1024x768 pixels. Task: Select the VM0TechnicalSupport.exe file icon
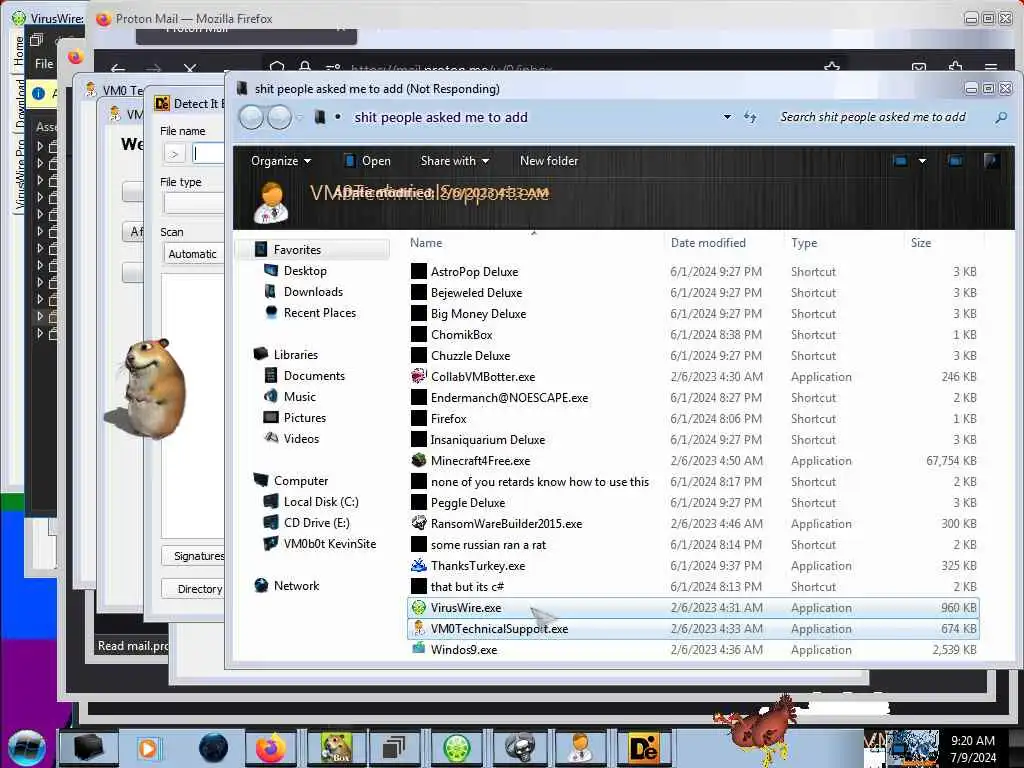click(419, 628)
